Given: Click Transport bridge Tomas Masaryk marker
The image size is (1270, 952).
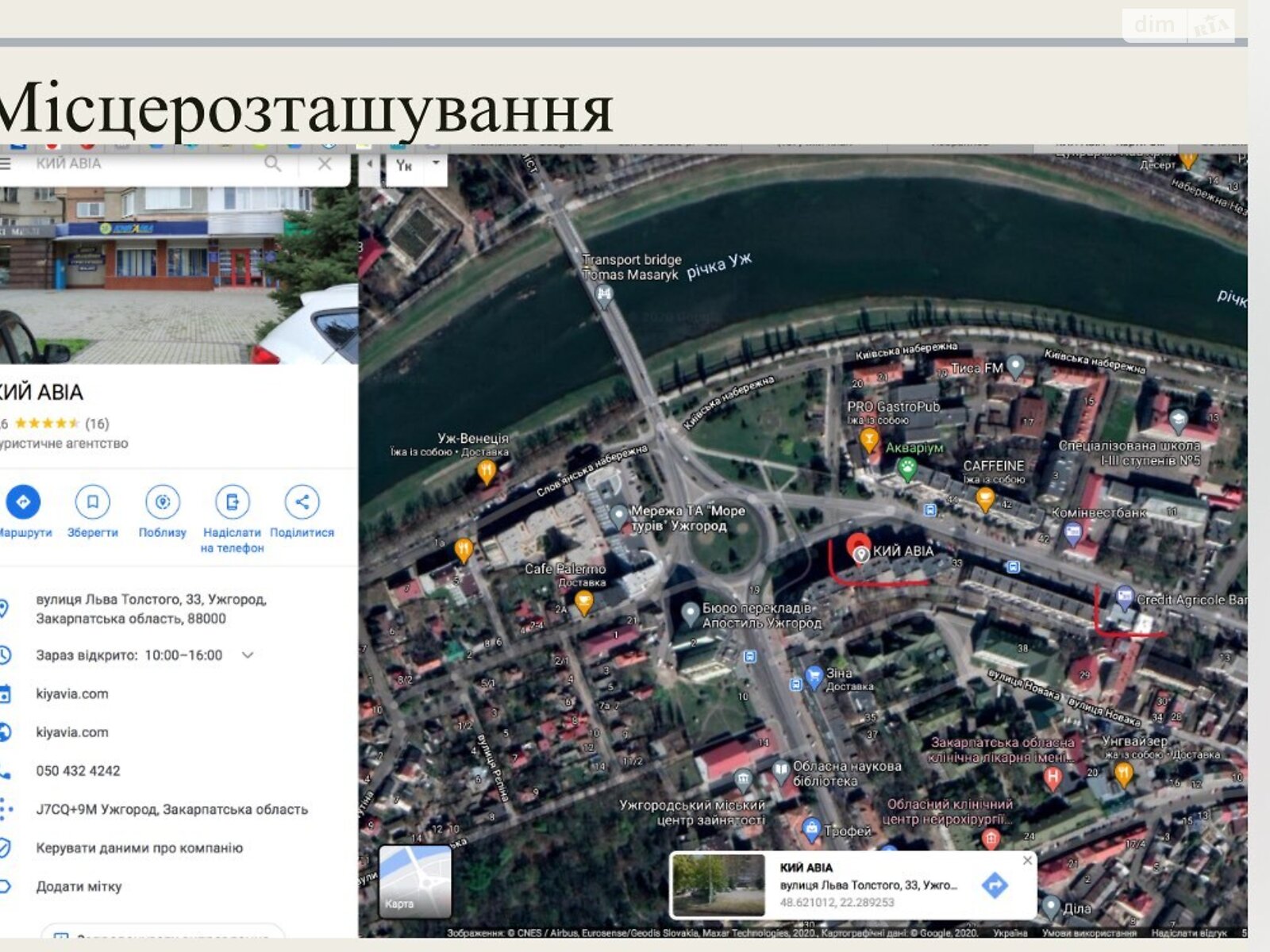Looking at the screenshot, I should pos(604,295).
